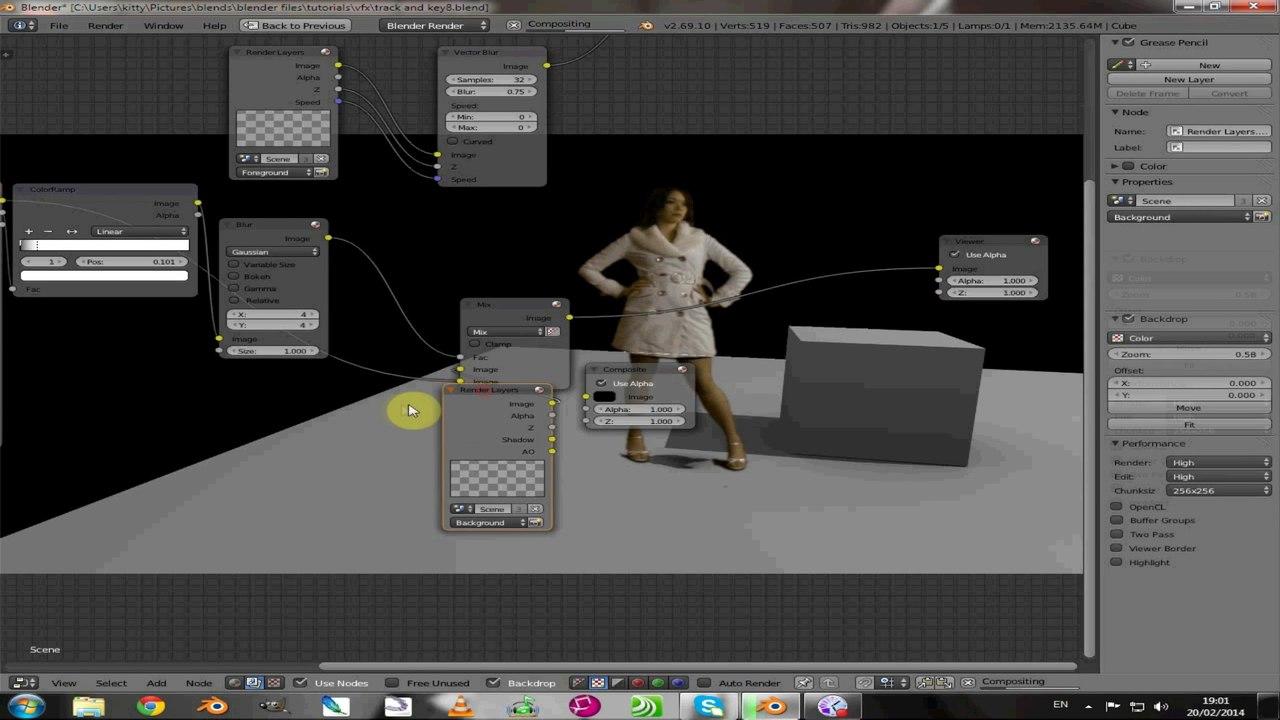Toggle Use Alpha in Composite node
The width and height of the screenshot is (1280, 720).
coord(601,384)
